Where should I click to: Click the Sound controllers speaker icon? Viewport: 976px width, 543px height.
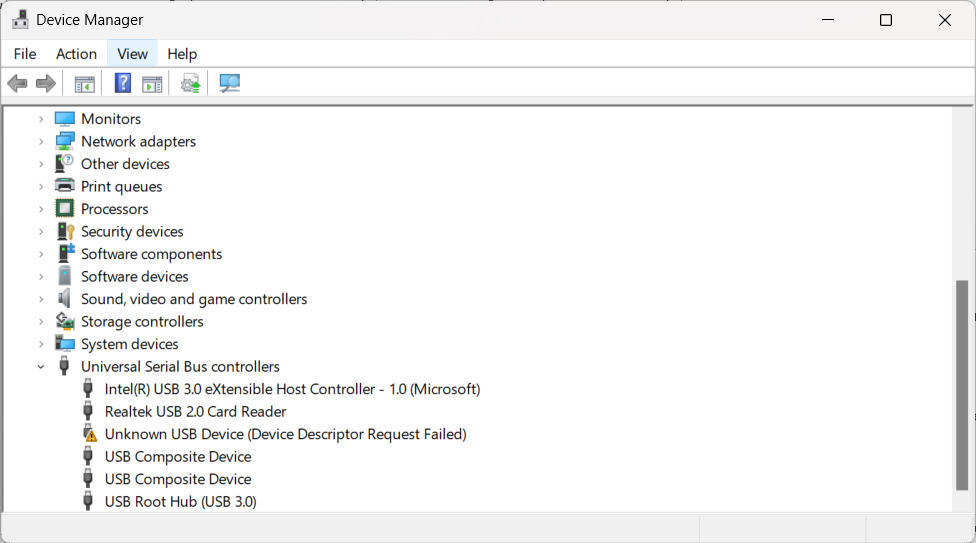(65, 298)
